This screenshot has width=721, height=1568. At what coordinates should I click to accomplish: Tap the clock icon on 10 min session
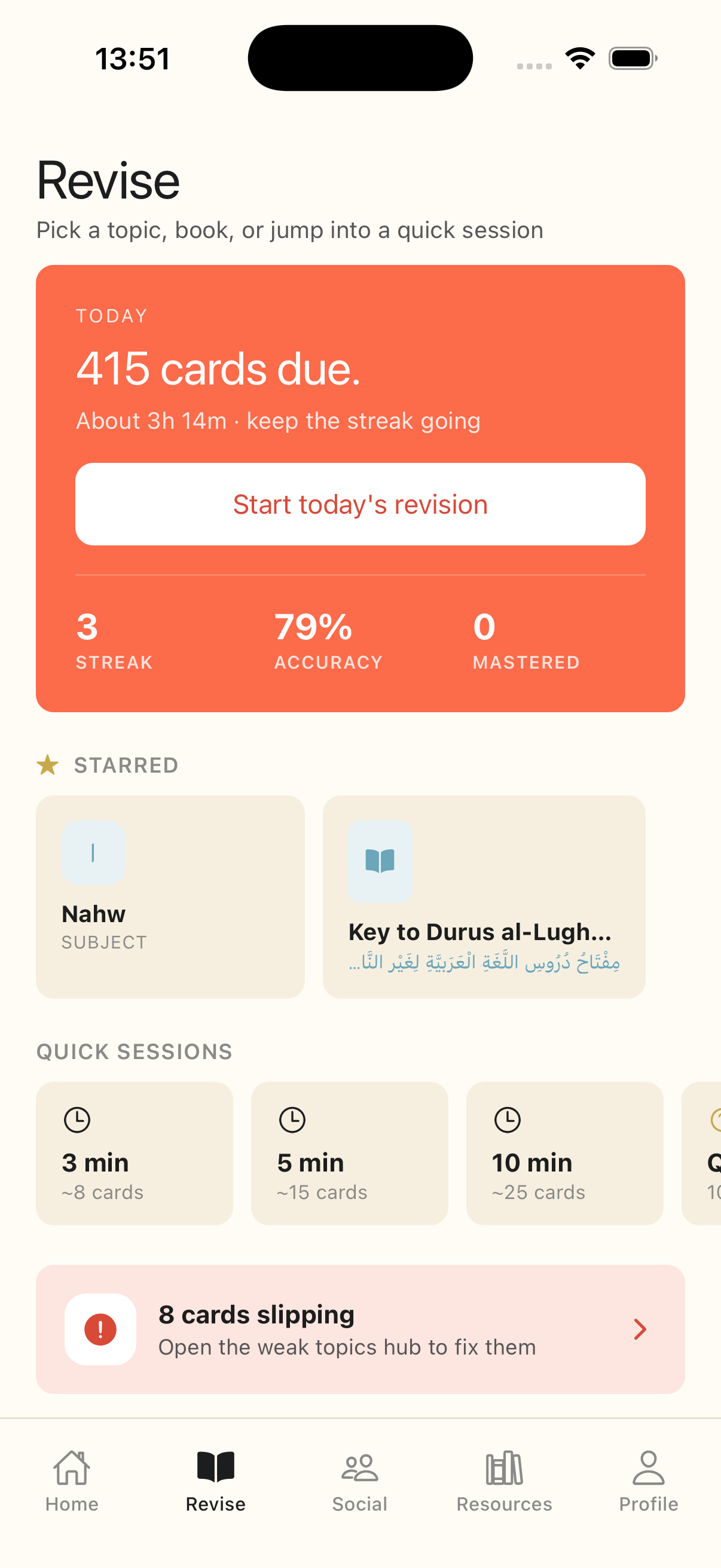pyautogui.click(x=508, y=1120)
